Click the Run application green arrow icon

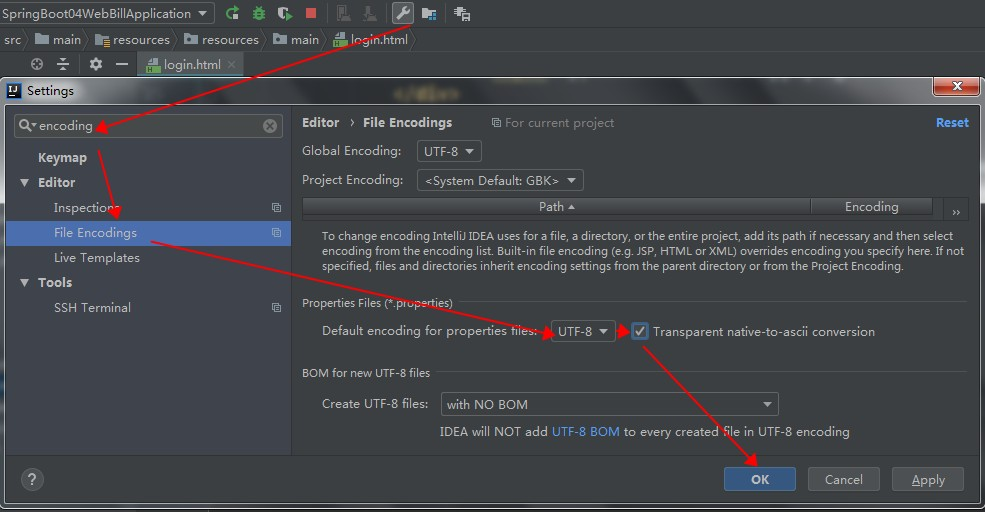[x=232, y=13]
